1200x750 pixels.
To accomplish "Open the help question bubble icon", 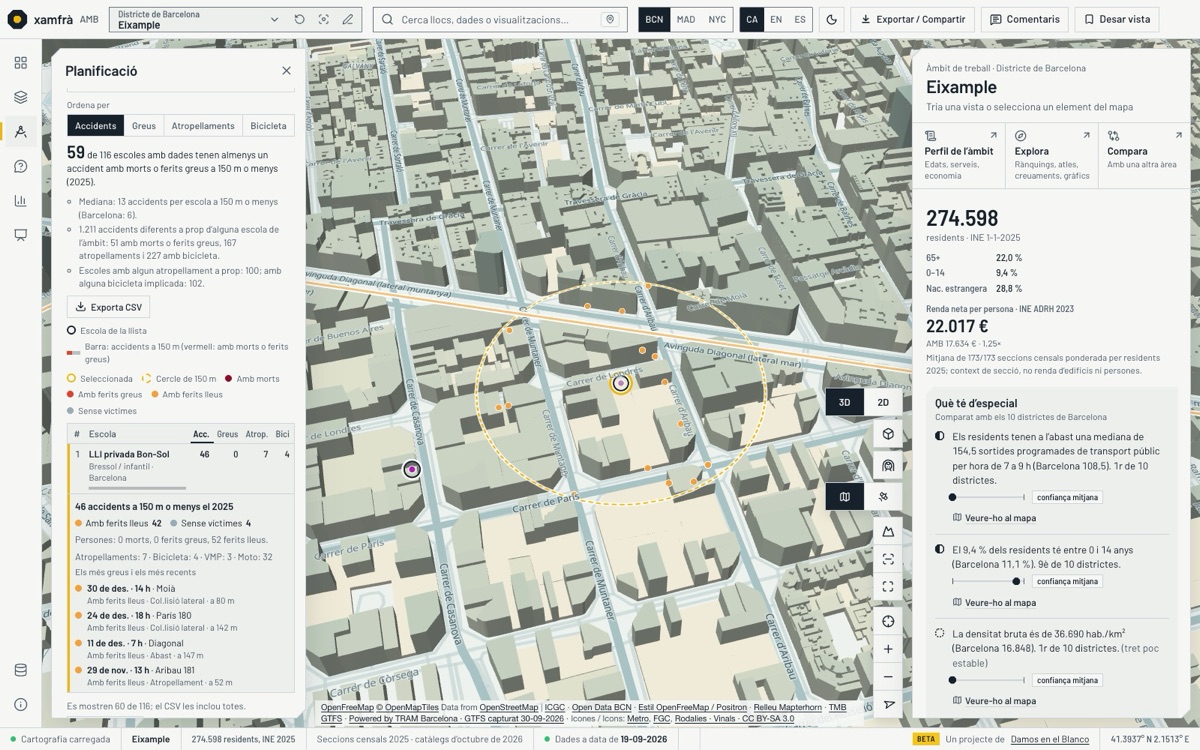I will tap(20, 166).
